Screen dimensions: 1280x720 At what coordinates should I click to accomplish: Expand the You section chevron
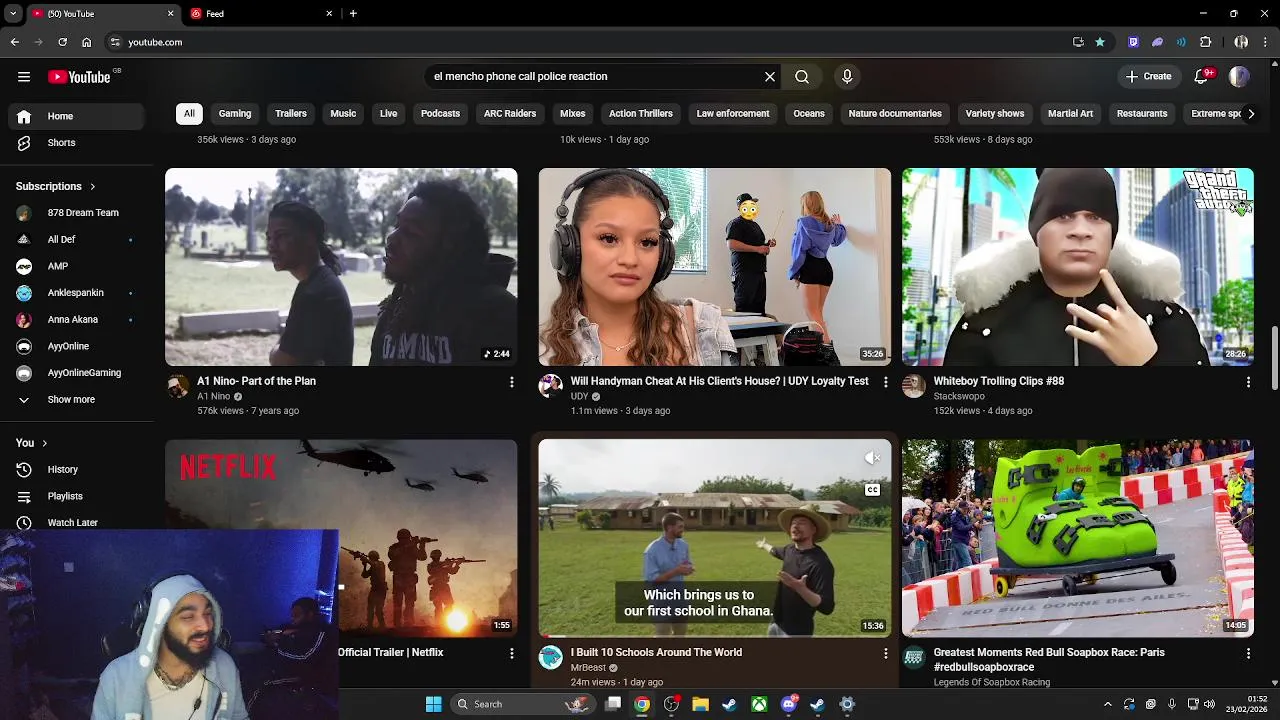pos(44,443)
